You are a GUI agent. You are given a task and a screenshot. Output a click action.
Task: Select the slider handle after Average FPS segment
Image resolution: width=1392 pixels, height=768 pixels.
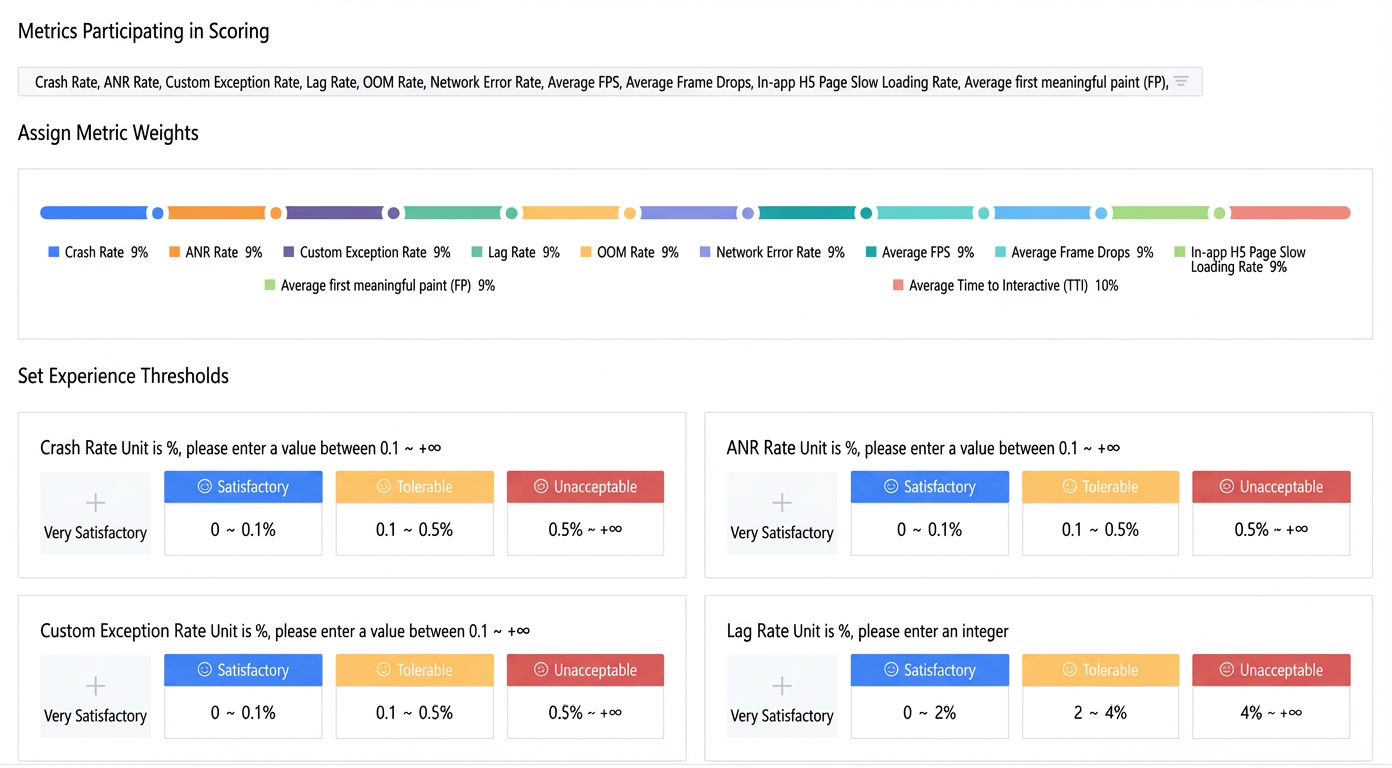click(x=866, y=213)
